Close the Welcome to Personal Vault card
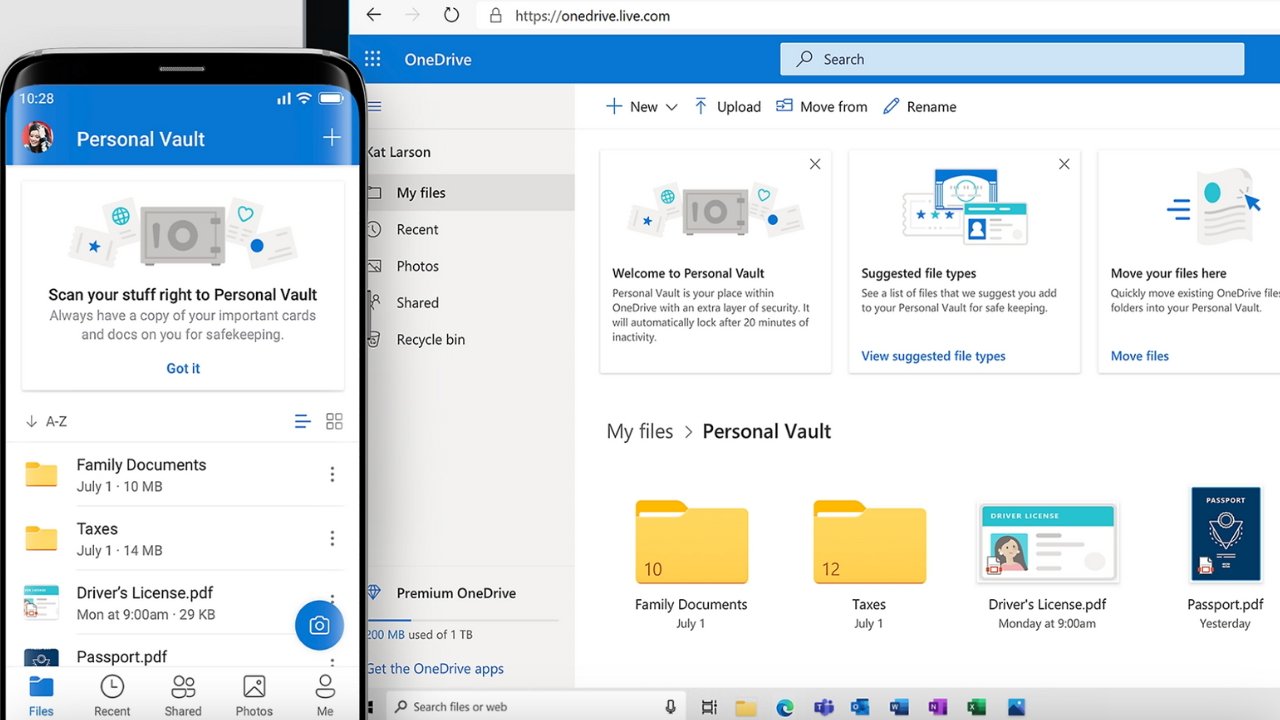The width and height of the screenshot is (1280, 720). coord(815,164)
